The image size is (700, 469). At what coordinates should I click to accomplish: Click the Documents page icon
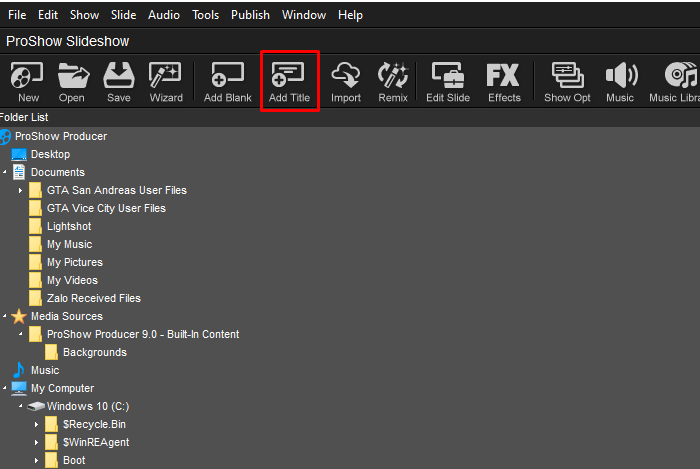pyautogui.click(x=19, y=172)
